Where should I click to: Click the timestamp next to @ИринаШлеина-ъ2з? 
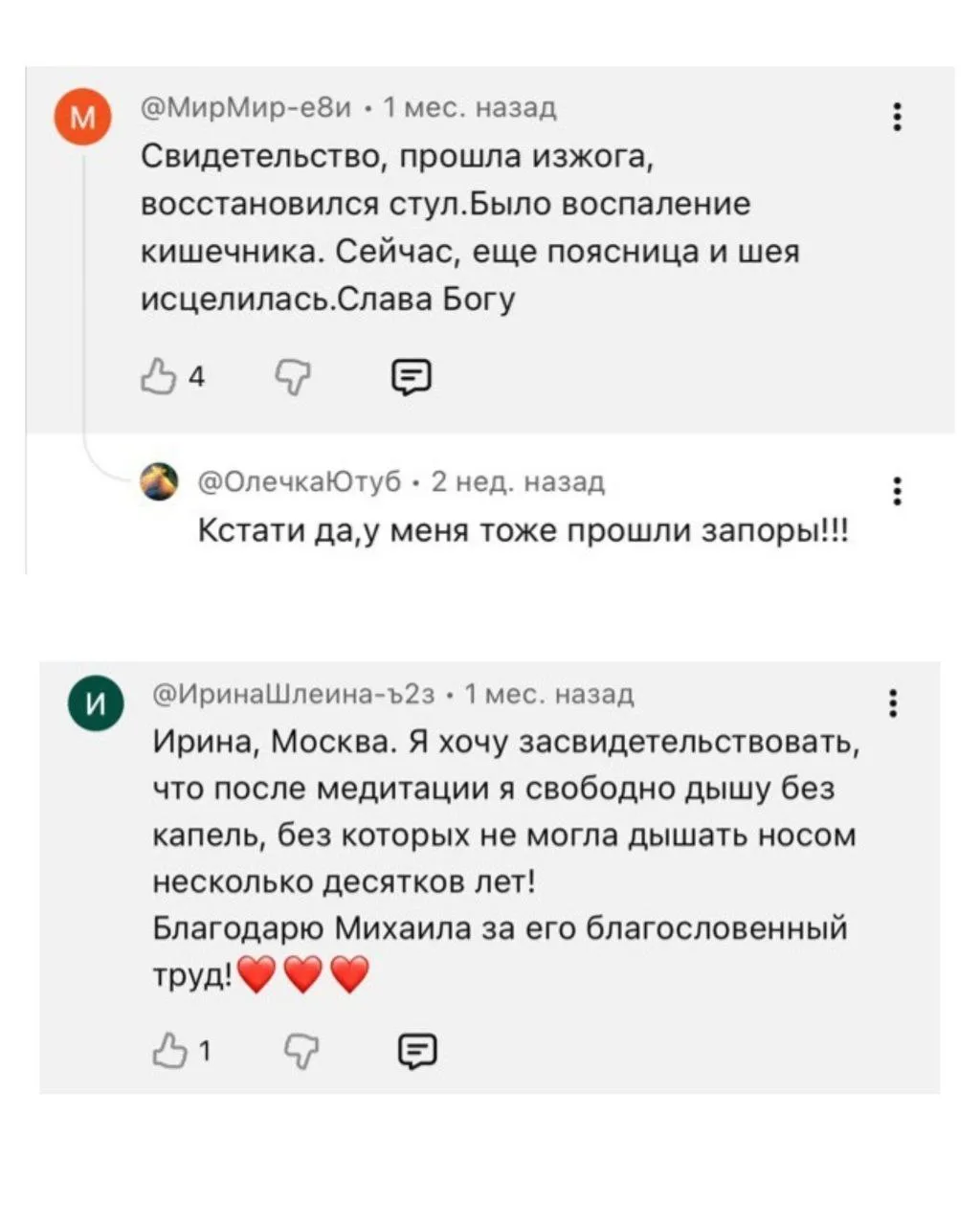click(x=548, y=693)
